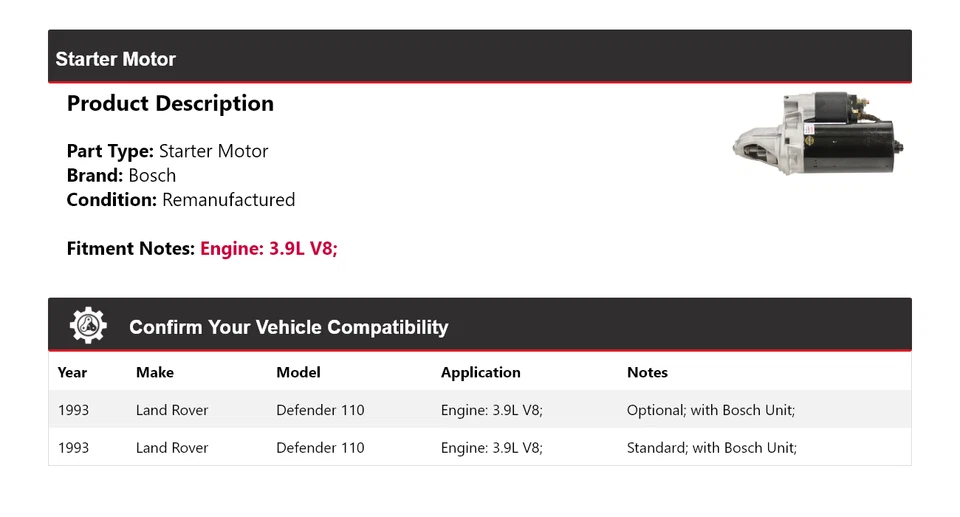Click Engine: 3.9L V8 in the second table row
The image size is (960, 517).
491,448
